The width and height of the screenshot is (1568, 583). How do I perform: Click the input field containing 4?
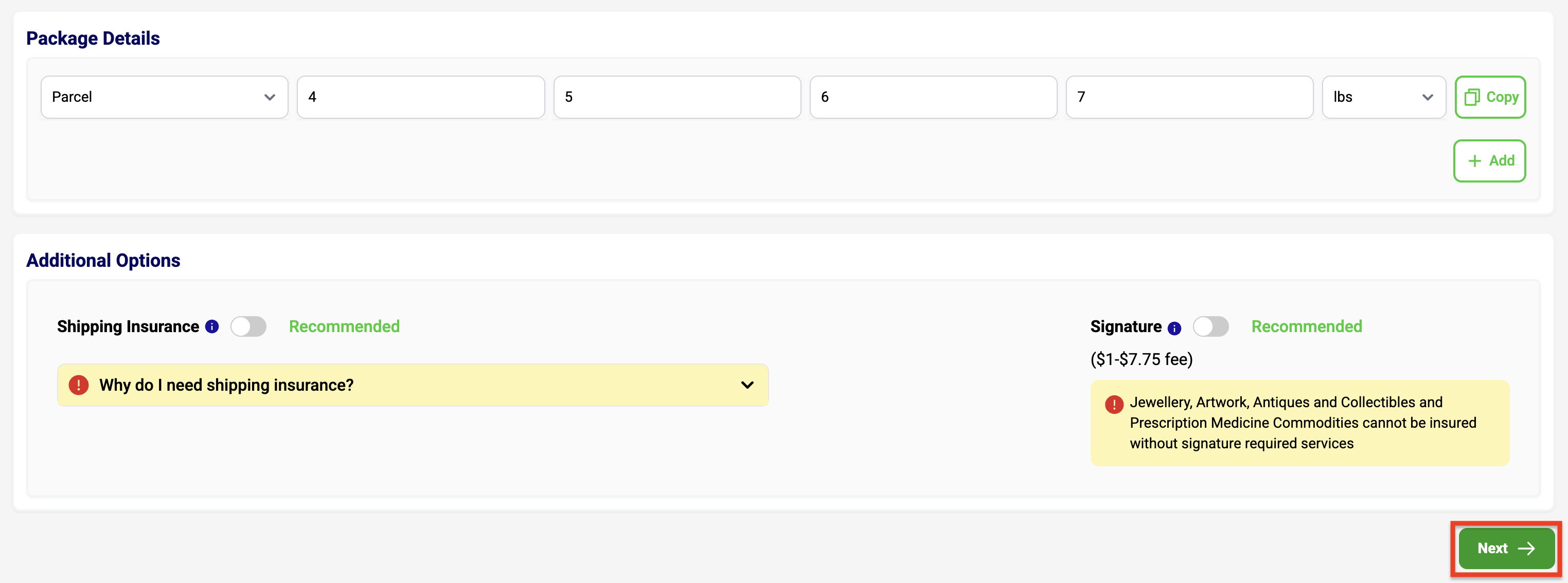click(421, 97)
